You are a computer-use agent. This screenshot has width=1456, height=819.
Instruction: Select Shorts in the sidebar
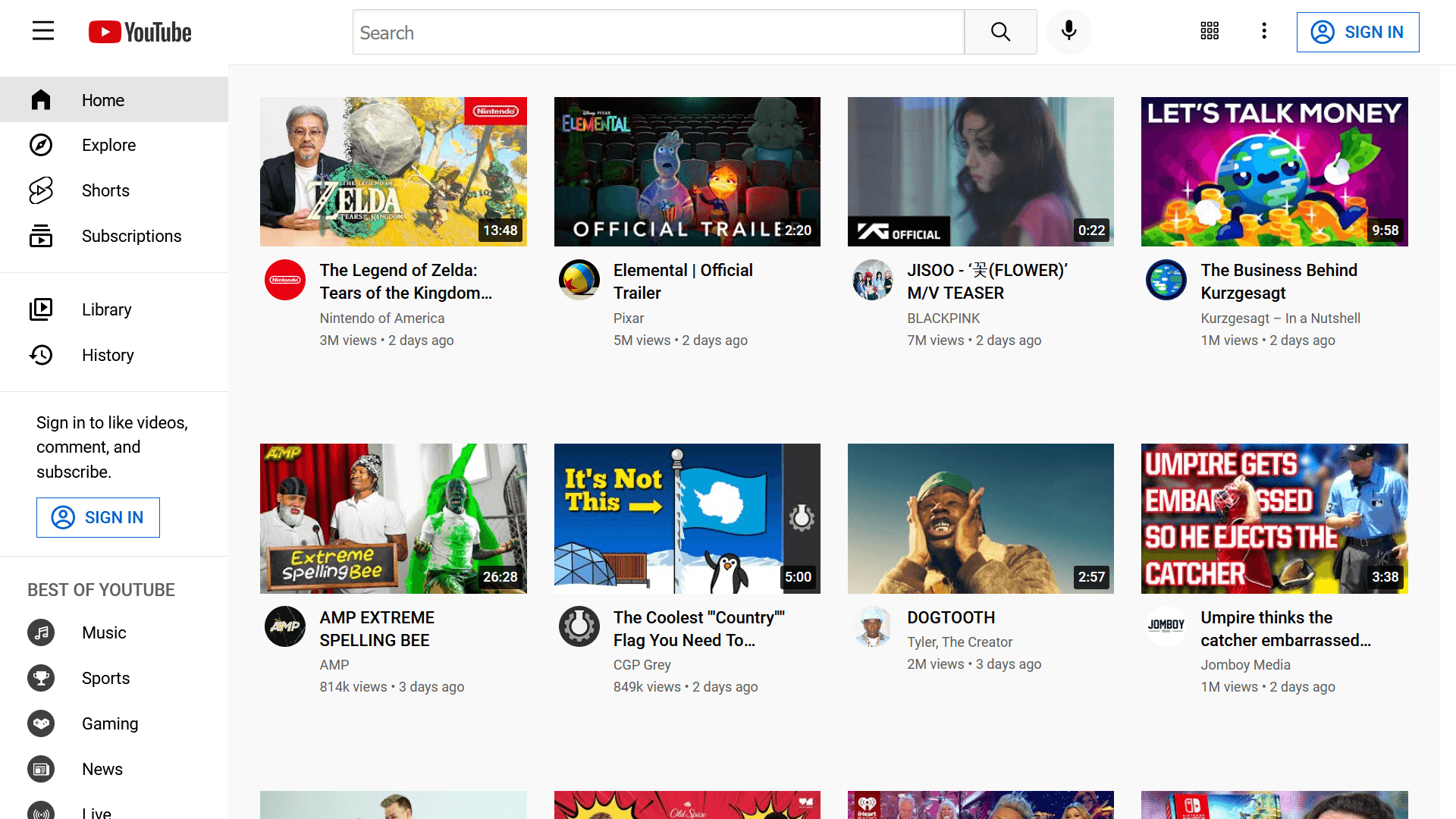point(114,190)
